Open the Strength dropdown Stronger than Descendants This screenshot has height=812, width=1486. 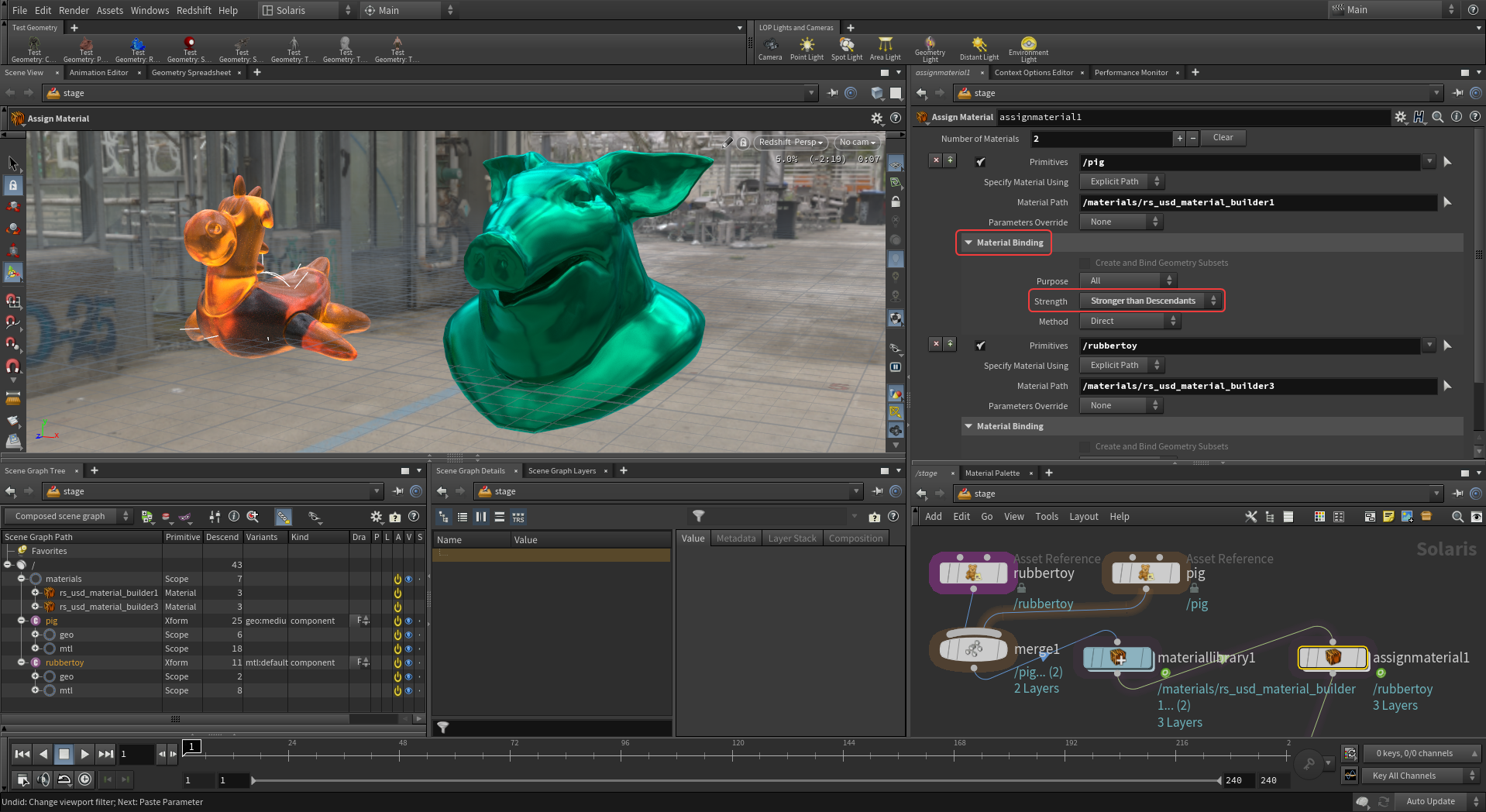1151,301
